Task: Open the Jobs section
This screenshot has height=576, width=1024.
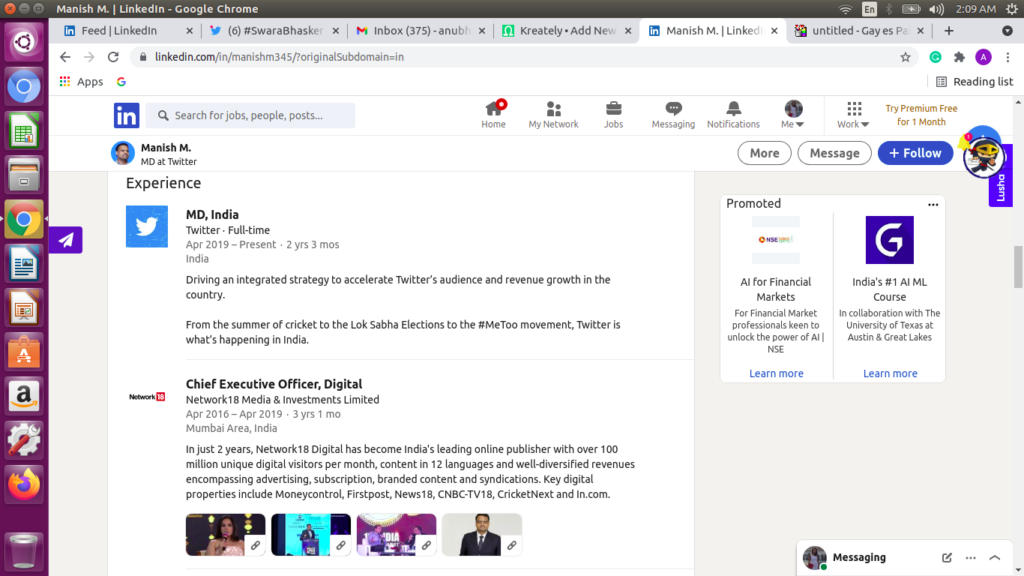Action: tap(613, 115)
